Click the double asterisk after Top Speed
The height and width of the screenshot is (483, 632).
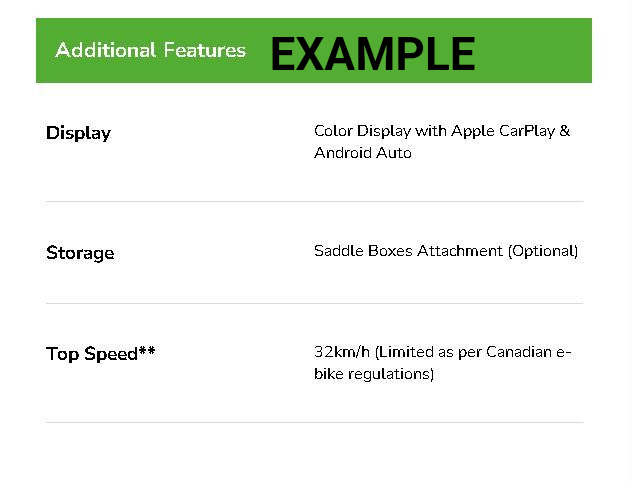tap(147, 351)
